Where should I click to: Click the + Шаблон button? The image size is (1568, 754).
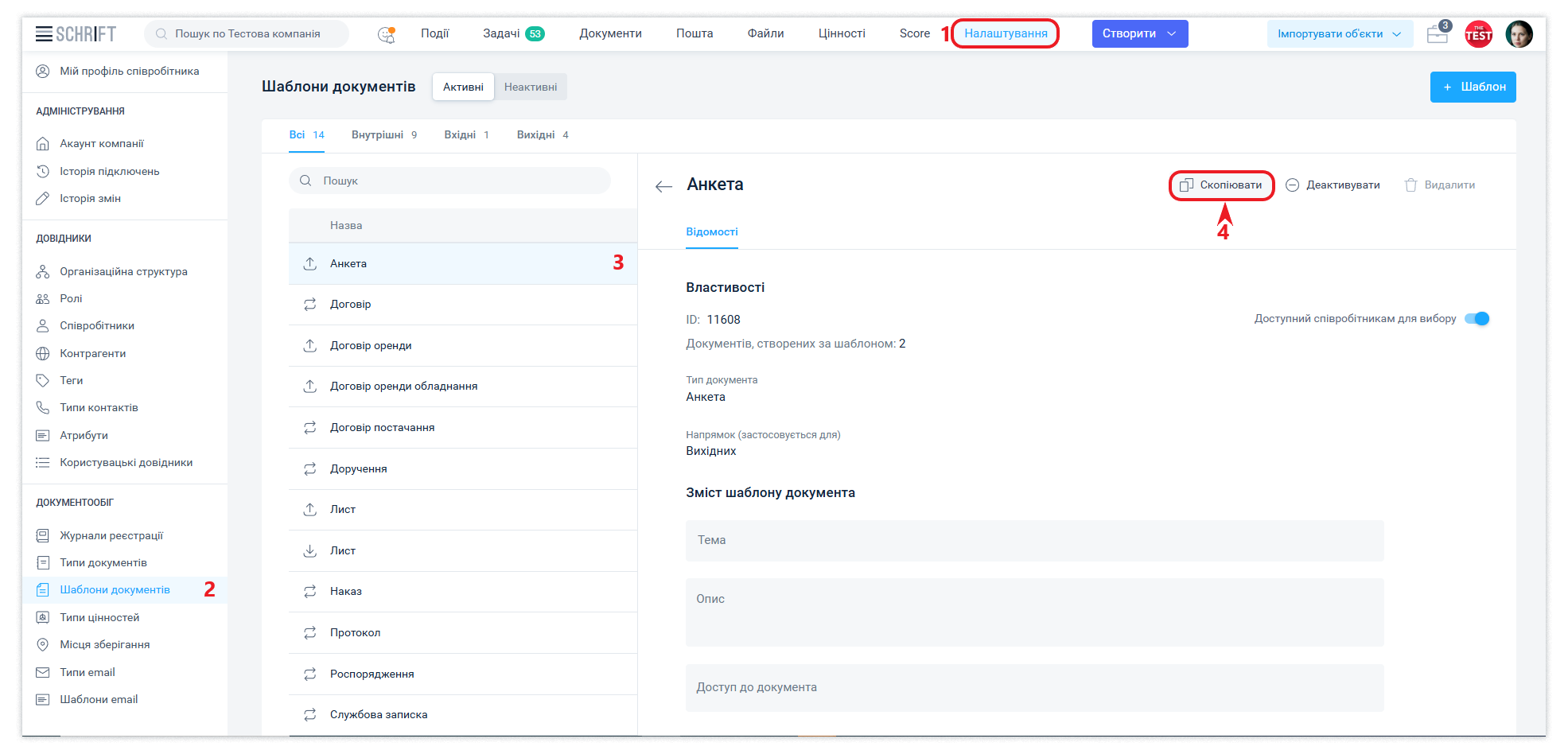coord(1473,87)
